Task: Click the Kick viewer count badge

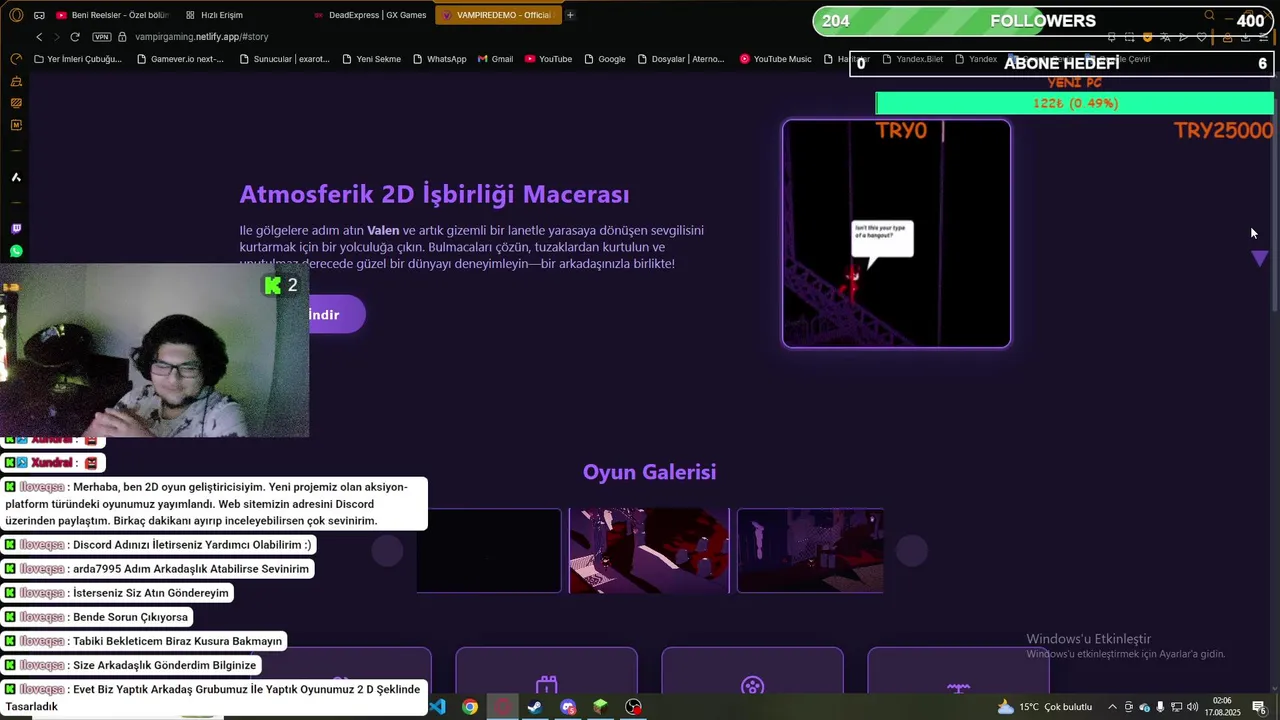Action: [281, 286]
